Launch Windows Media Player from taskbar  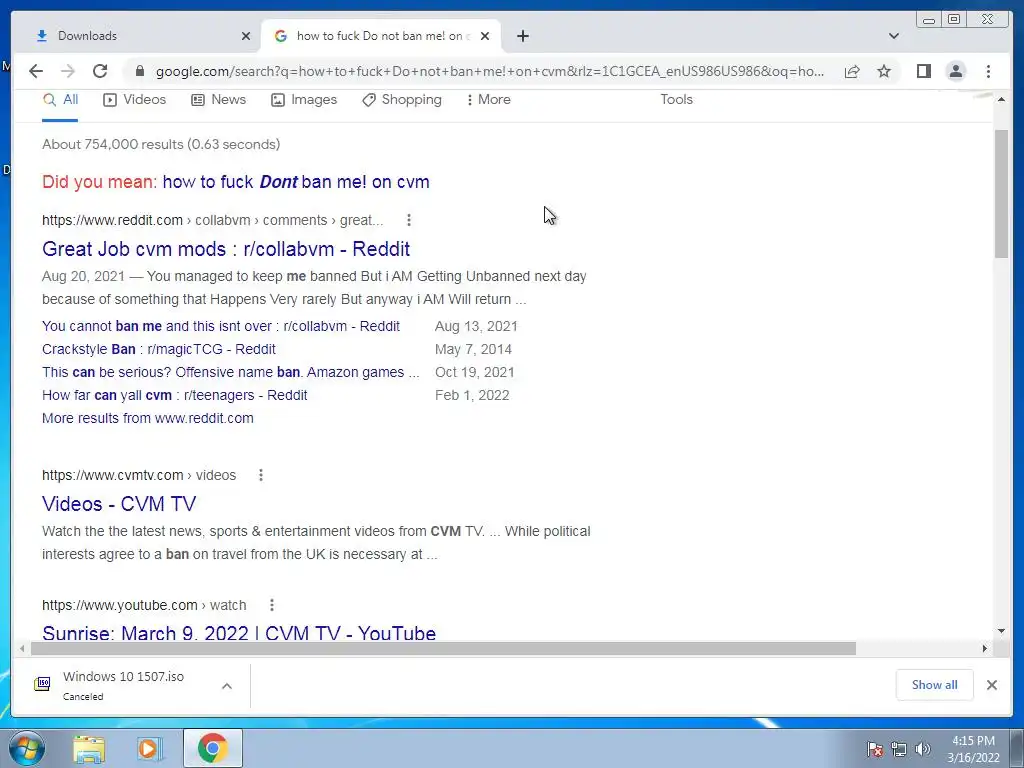tap(149, 749)
